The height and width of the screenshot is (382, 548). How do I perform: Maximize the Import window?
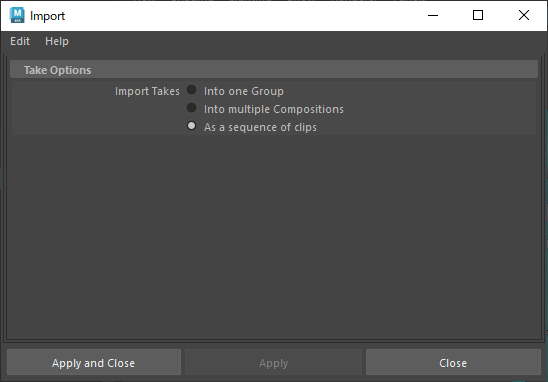pyautogui.click(x=478, y=15)
